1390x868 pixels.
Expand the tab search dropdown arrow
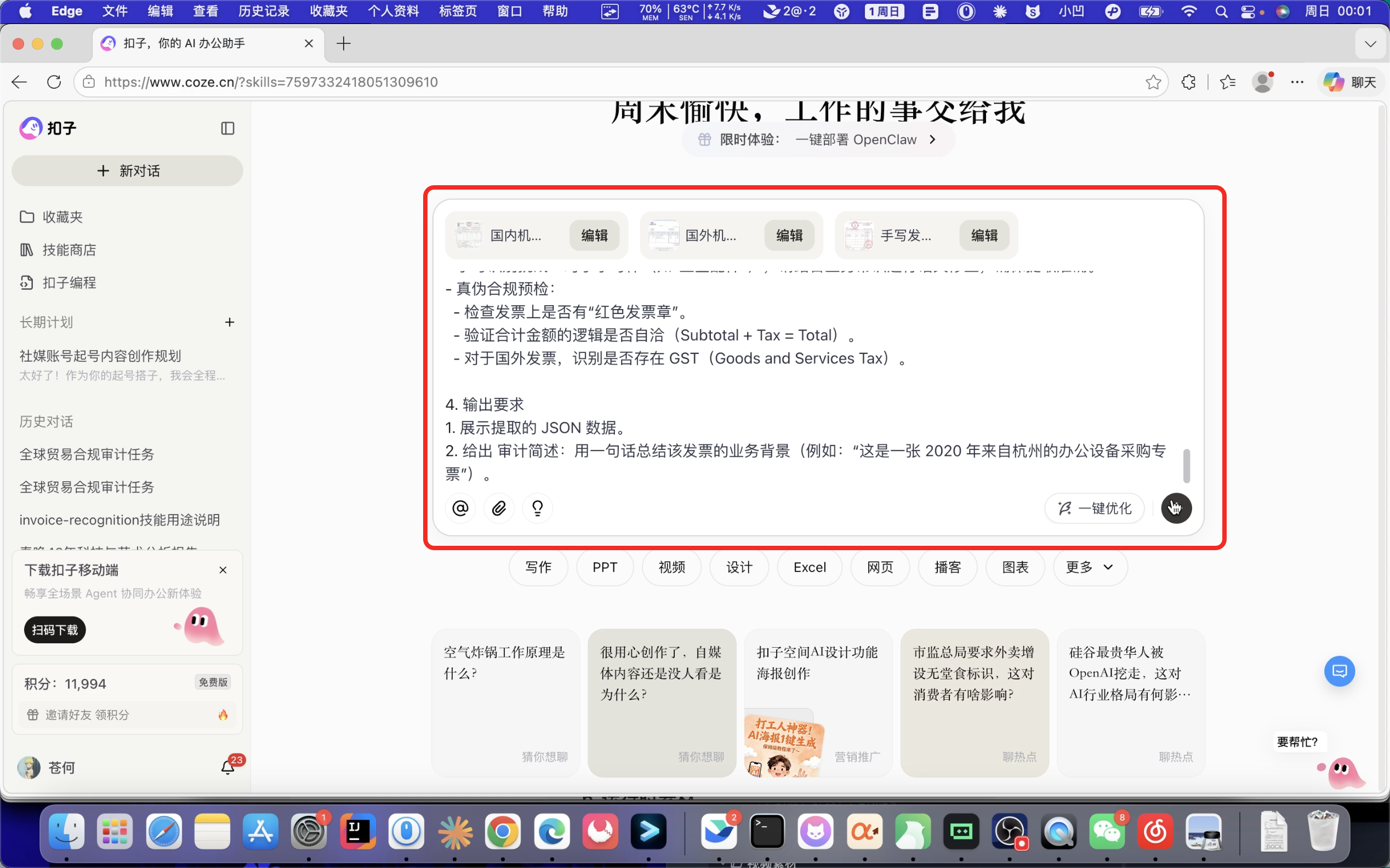click(1370, 44)
